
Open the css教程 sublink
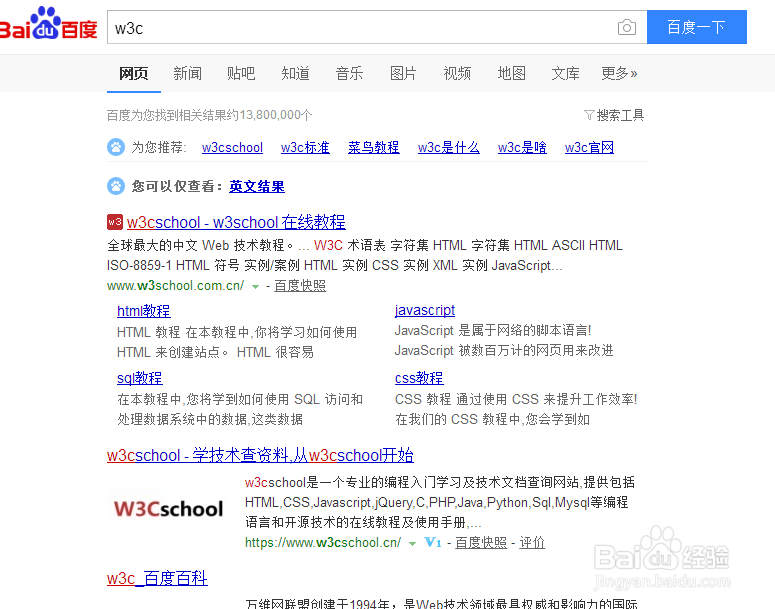pos(419,378)
